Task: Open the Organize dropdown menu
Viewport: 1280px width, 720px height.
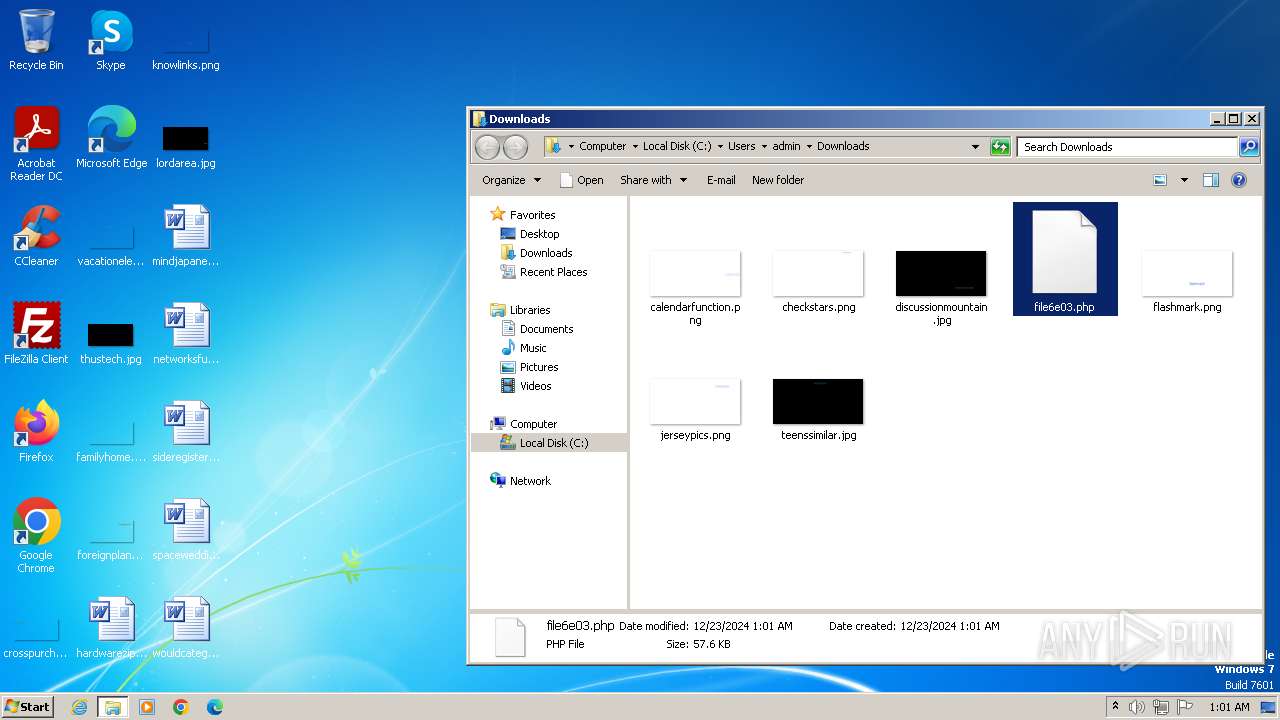Action: 512,180
